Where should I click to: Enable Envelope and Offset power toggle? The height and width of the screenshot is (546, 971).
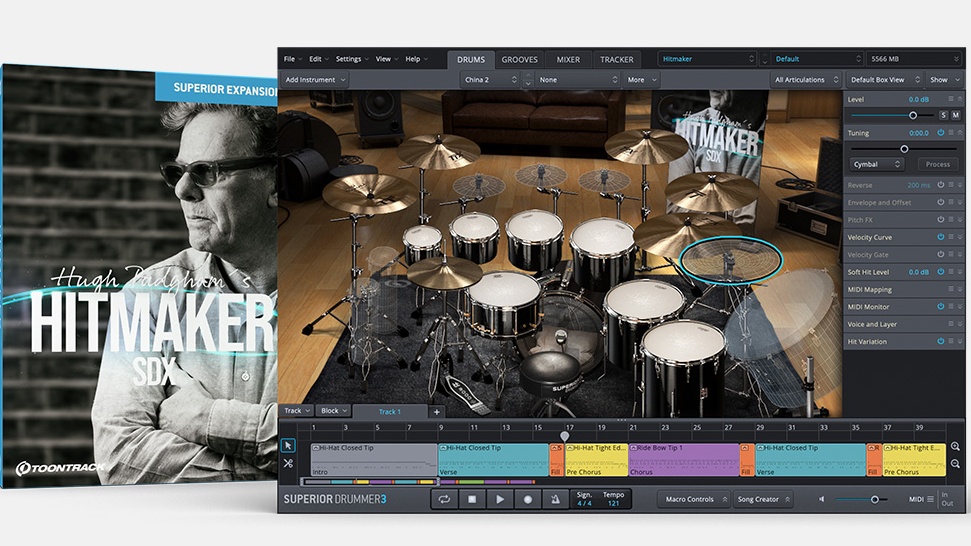click(x=941, y=202)
